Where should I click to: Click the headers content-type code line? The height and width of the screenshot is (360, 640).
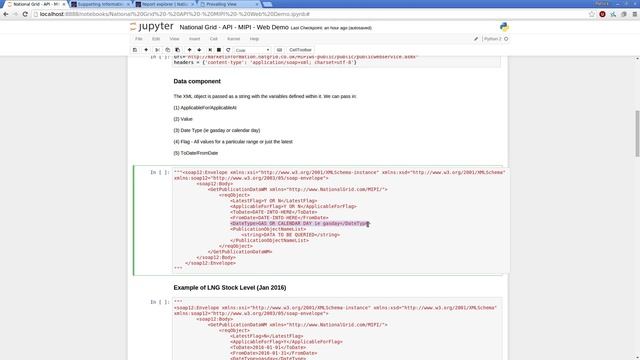click(265, 62)
